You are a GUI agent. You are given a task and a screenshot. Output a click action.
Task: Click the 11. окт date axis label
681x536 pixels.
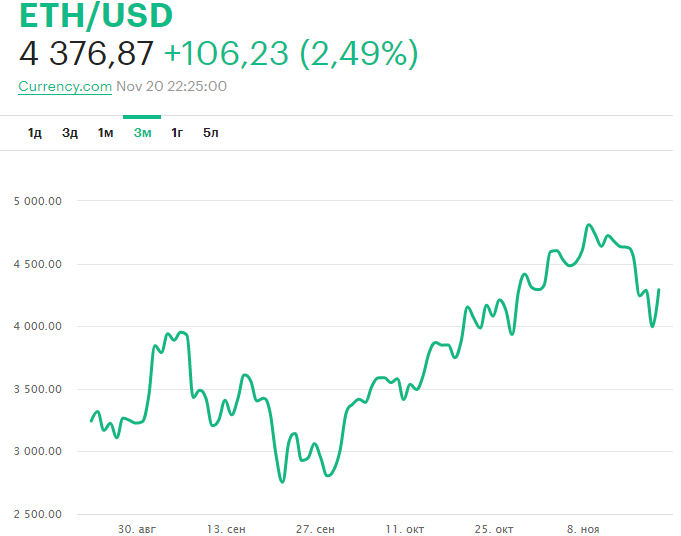coord(404,528)
